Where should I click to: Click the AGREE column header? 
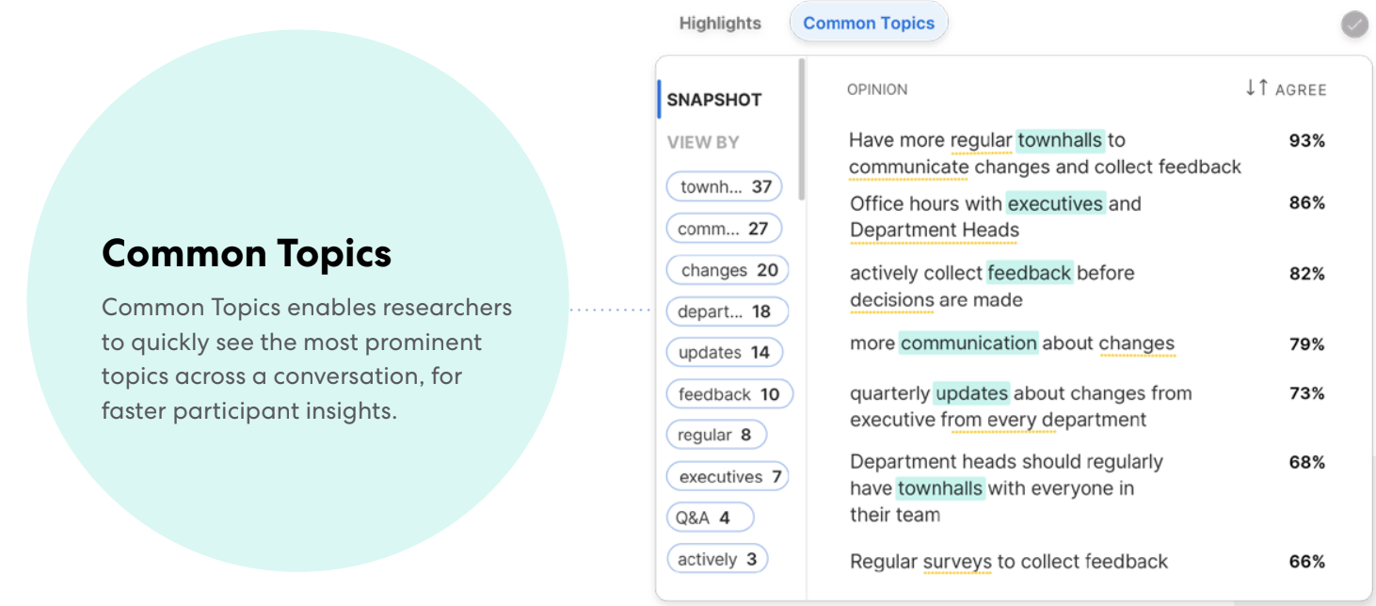click(x=1300, y=90)
